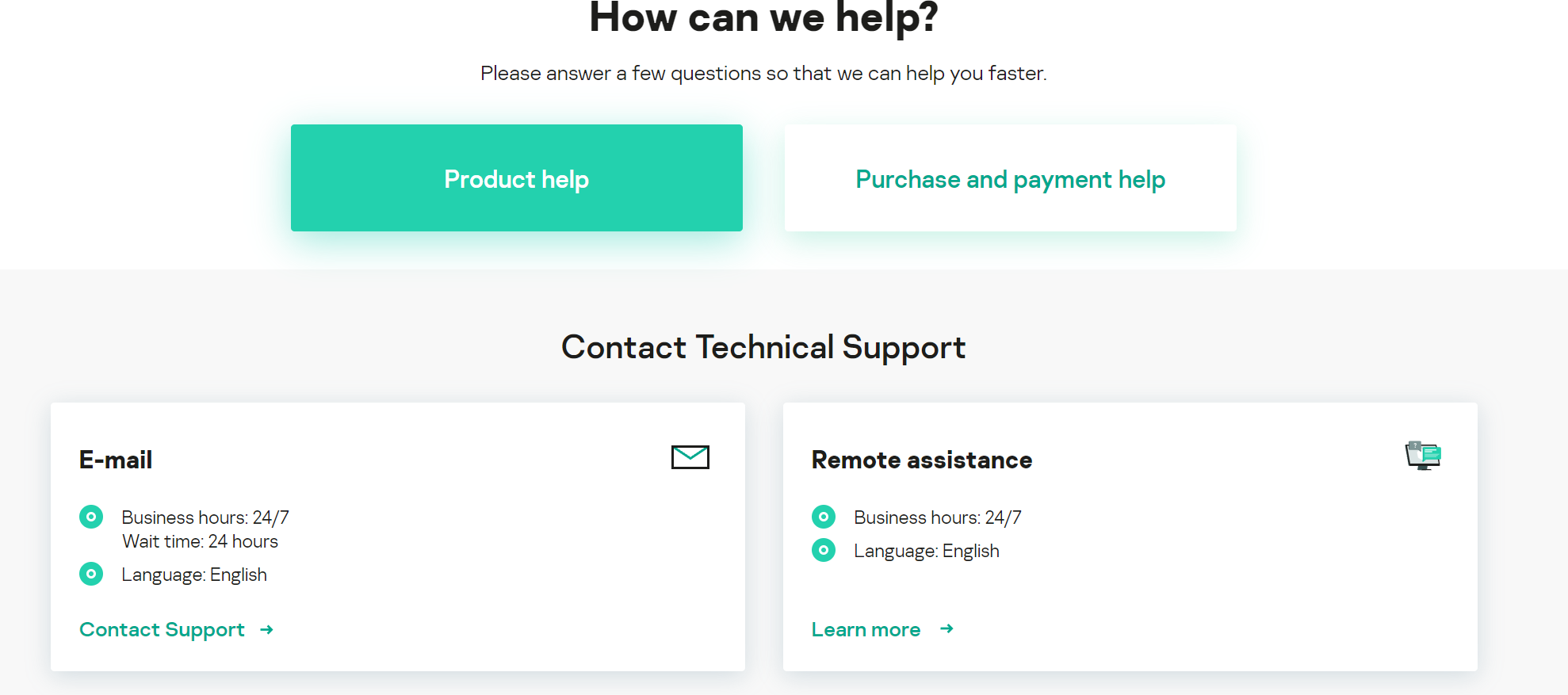Click the arrow next to Contact Support

[267, 629]
